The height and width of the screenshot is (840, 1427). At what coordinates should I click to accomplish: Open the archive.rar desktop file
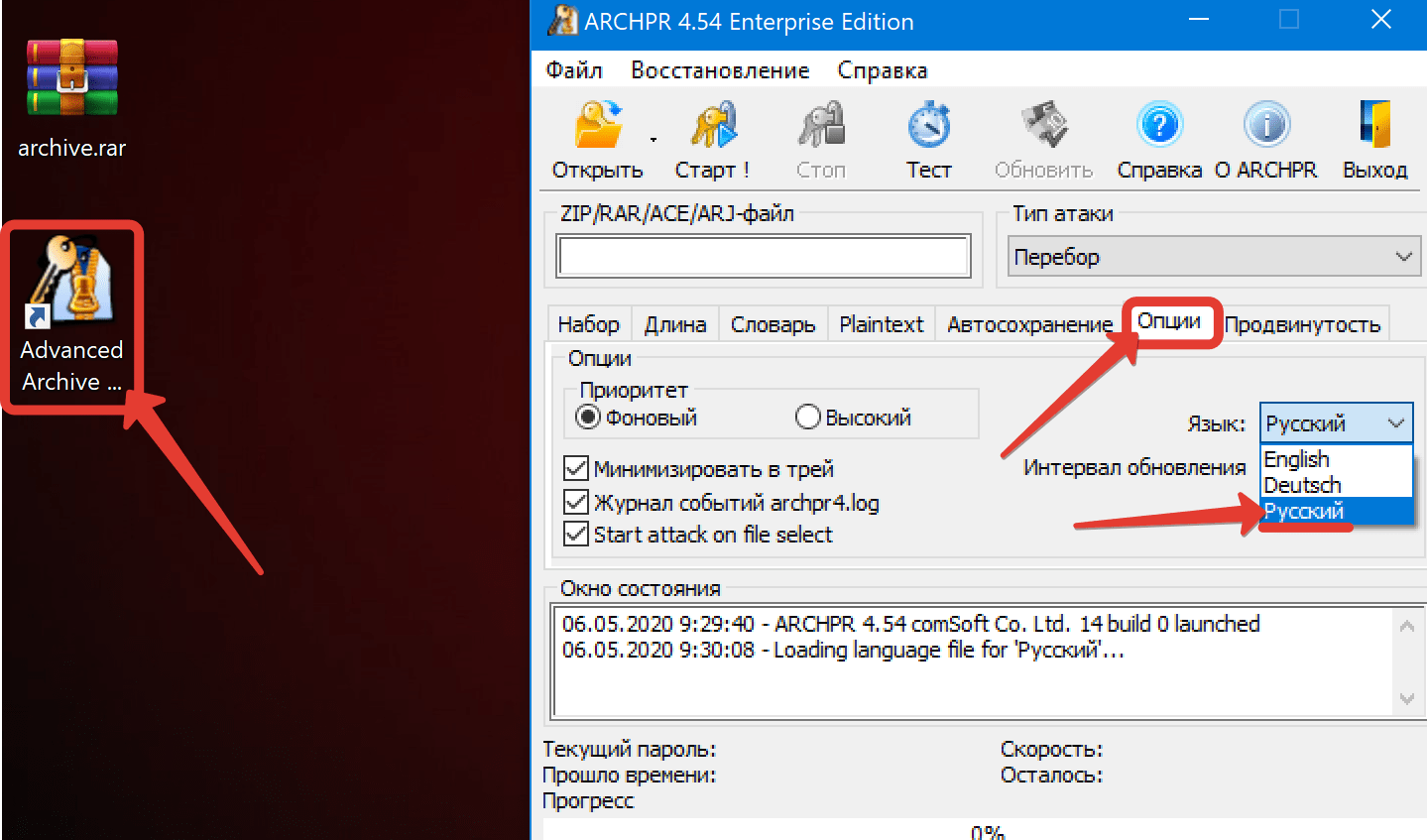point(71,97)
